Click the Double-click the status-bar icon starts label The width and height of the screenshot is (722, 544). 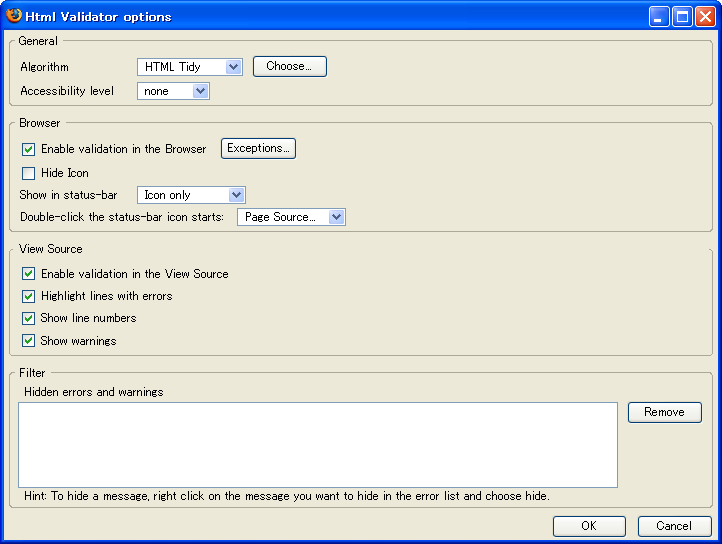point(122,217)
